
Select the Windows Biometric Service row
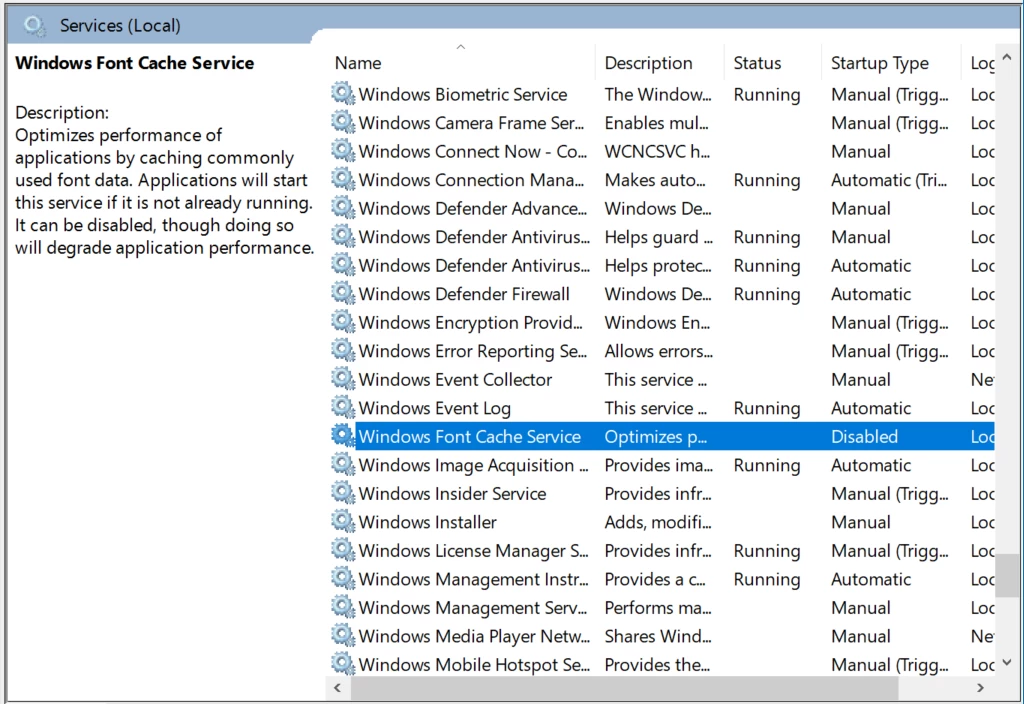[x=662, y=94]
